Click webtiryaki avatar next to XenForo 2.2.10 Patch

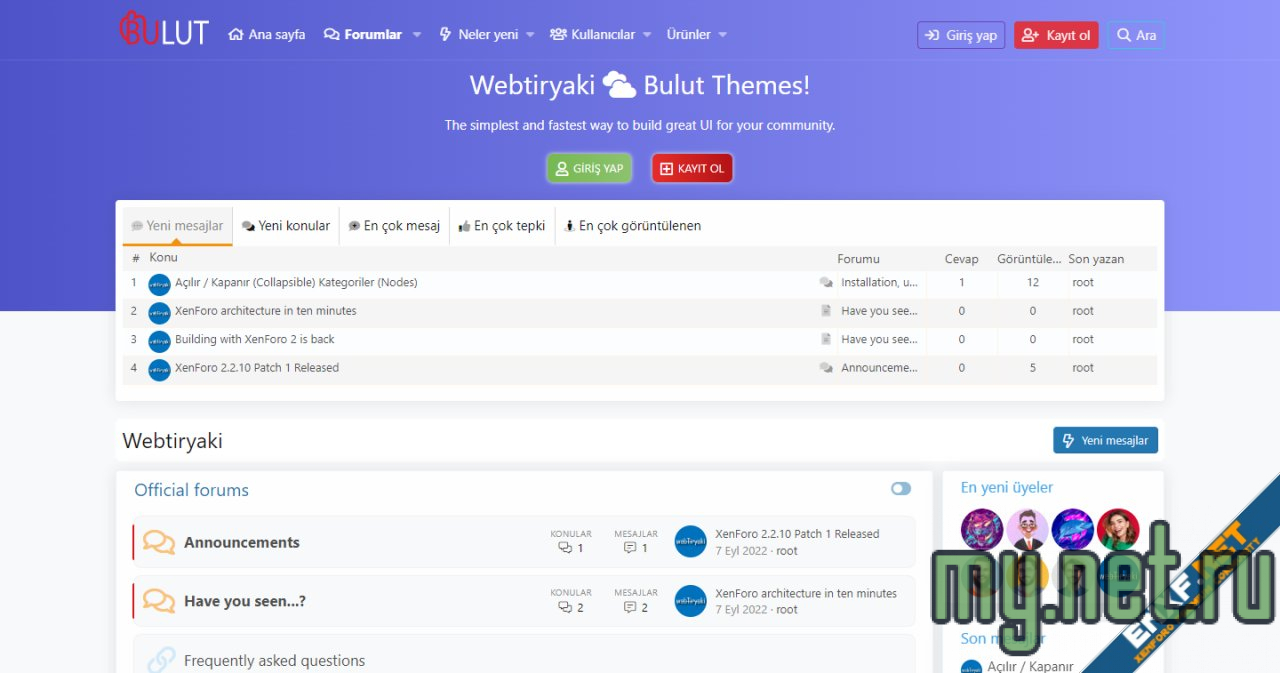(690, 541)
